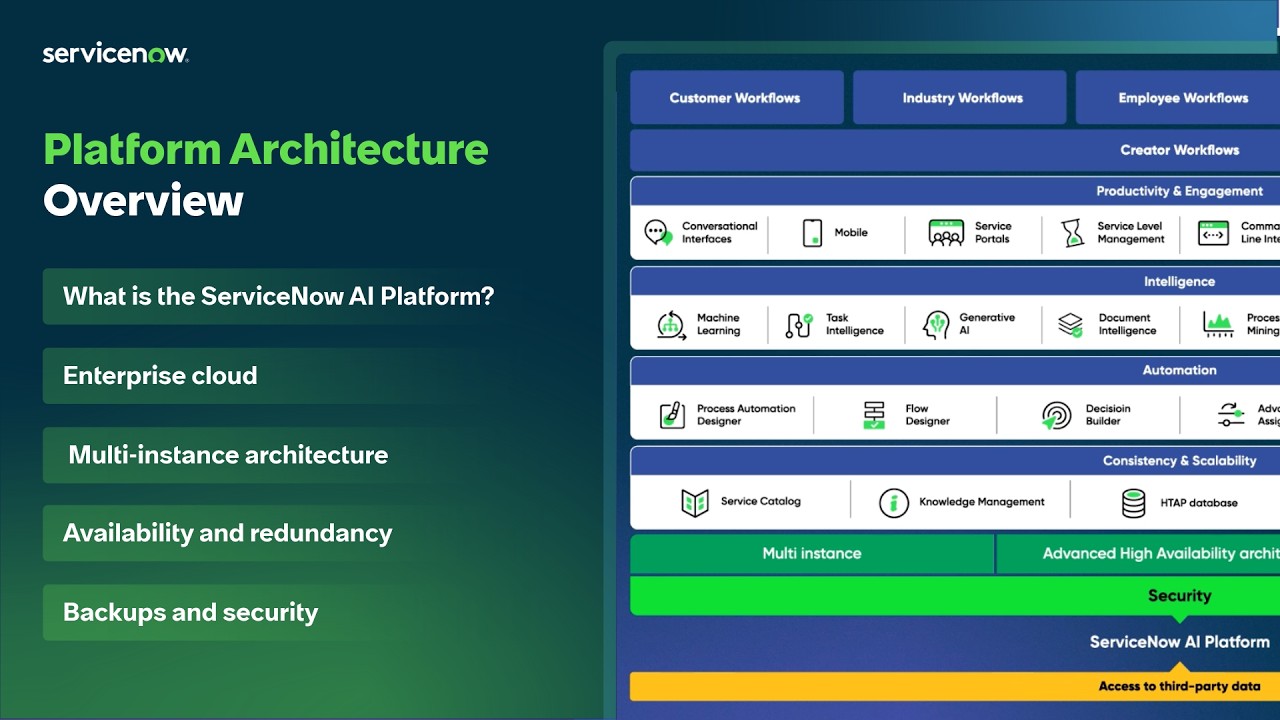Click the 'Flow Designer' label text
Image resolution: width=1280 pixels, height=720 pixels.
[927, 415]
